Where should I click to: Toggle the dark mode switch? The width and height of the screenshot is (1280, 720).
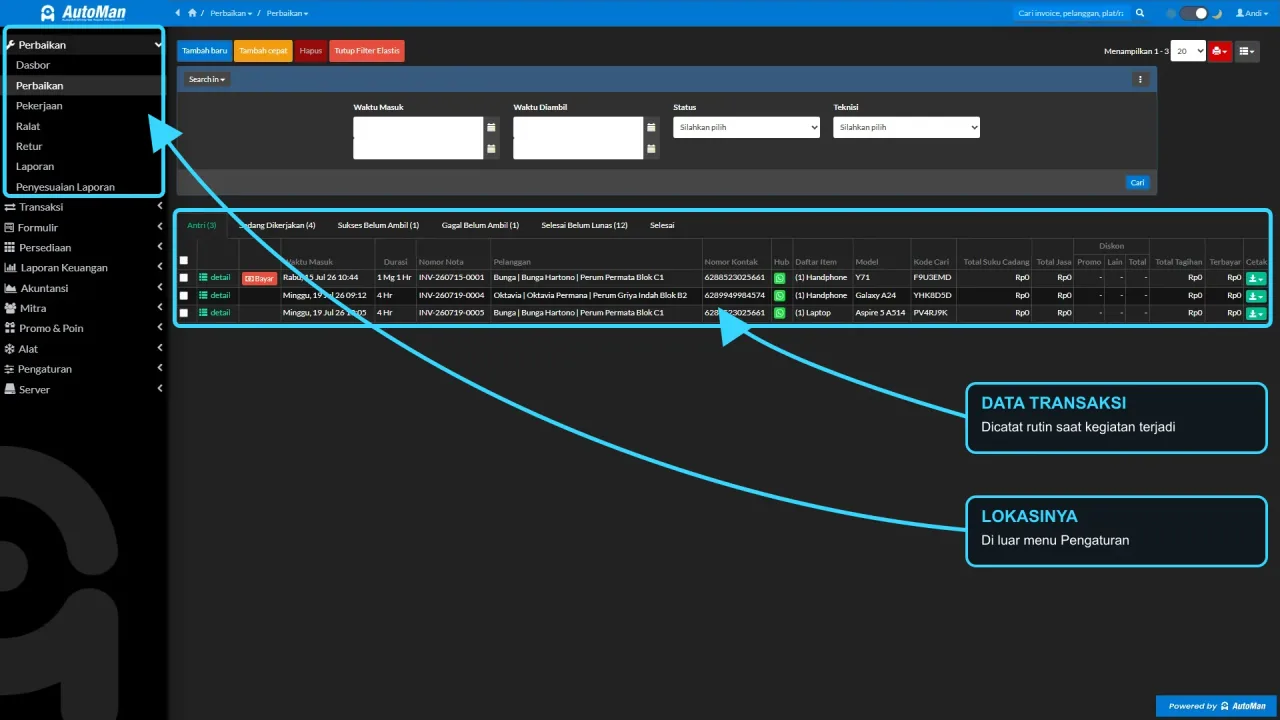click(1193, 13)
